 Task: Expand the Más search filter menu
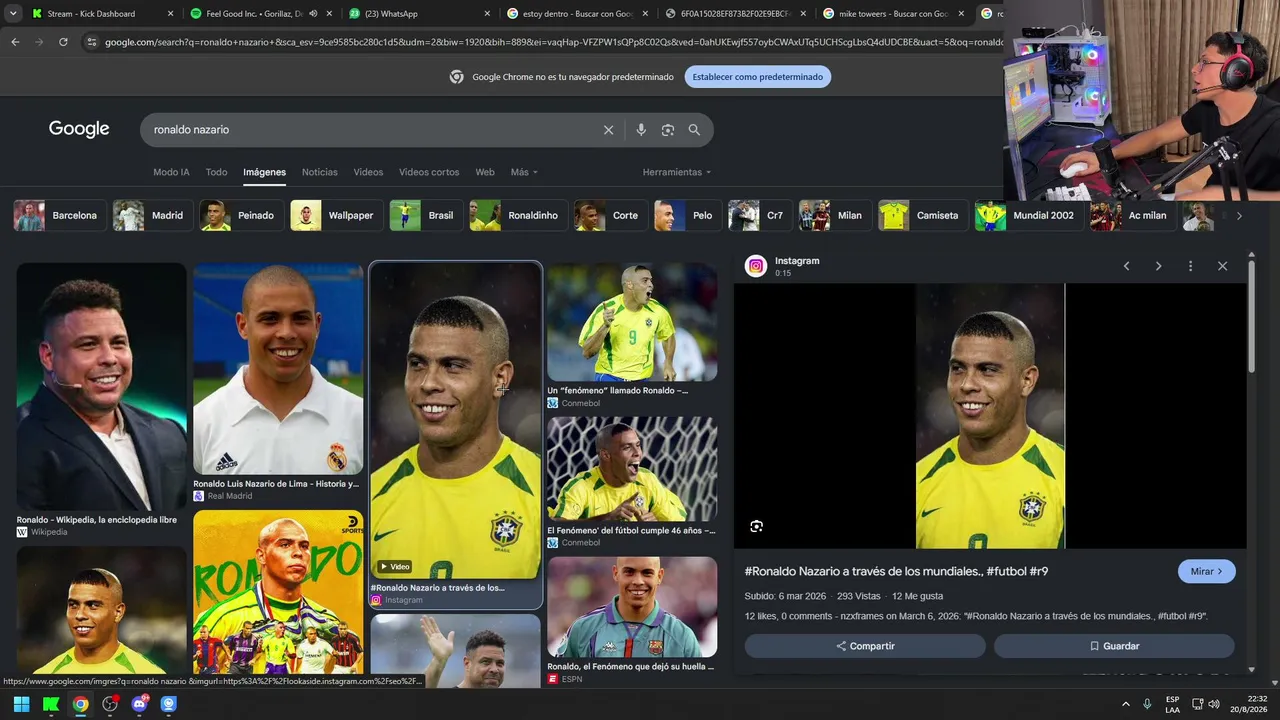(524, 172)
